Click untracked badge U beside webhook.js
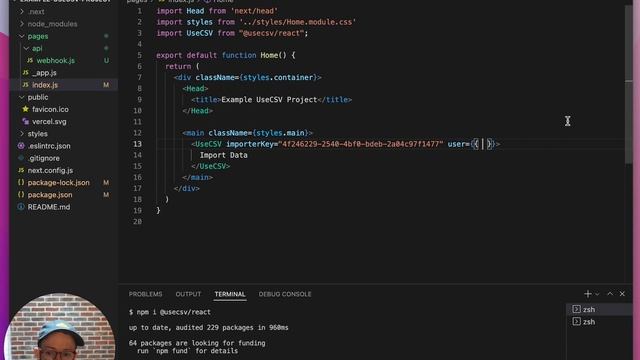 click(x=106, y=60)
